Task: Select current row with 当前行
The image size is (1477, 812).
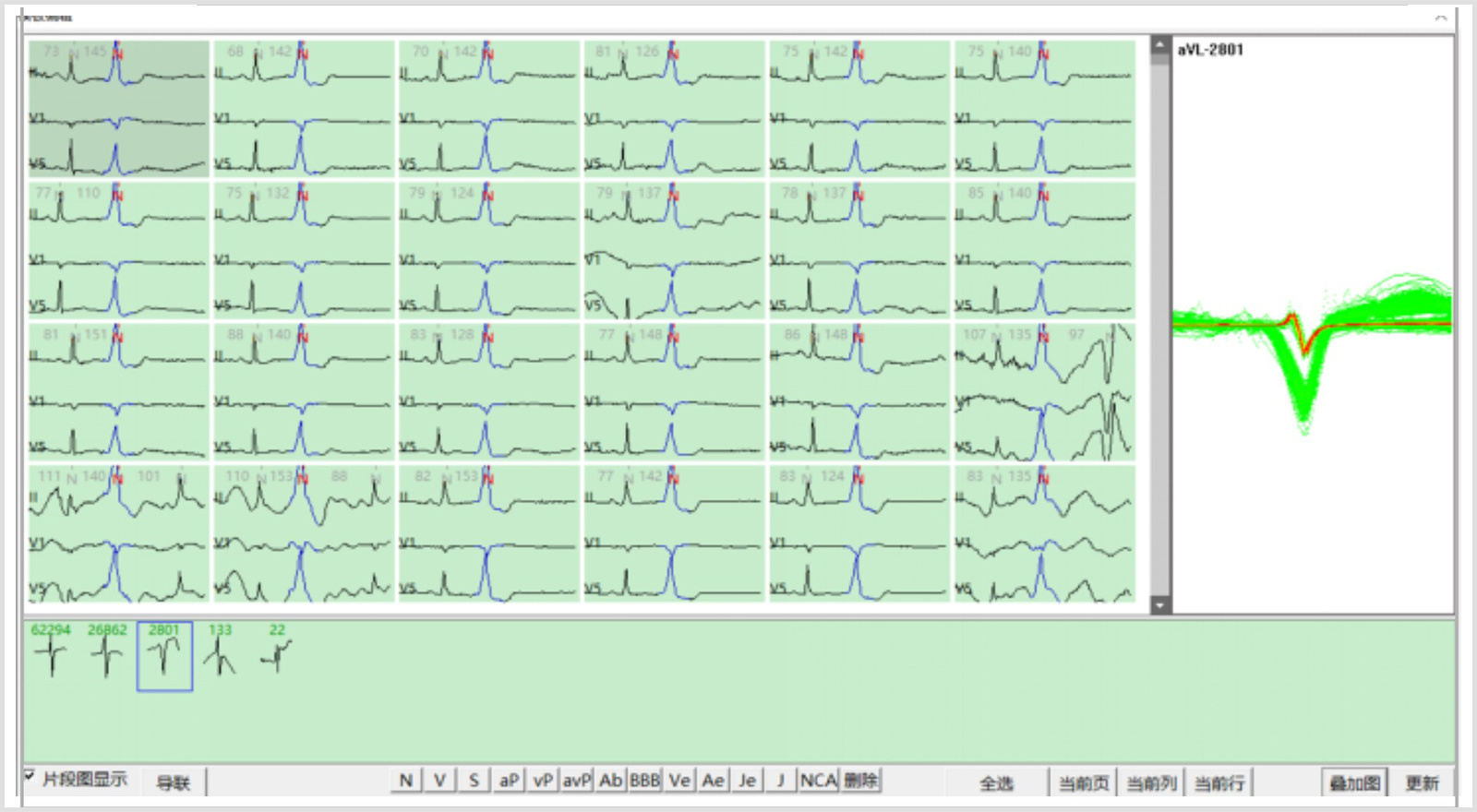Action: pos(1219,782)
